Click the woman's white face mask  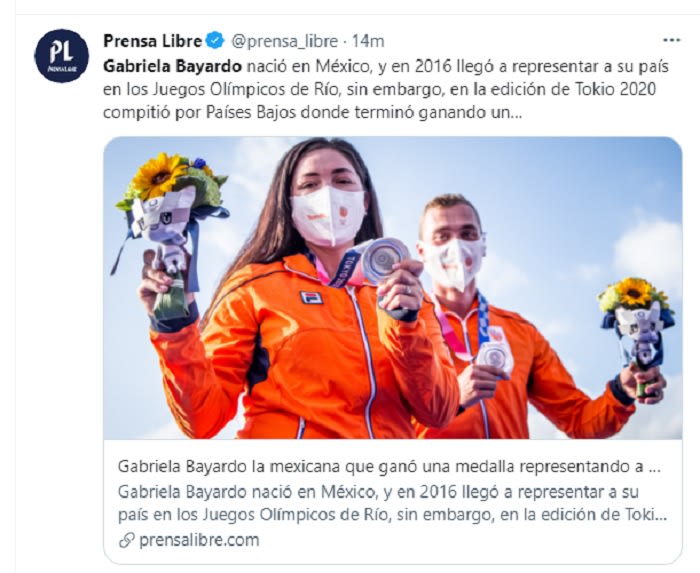(328, 216)
